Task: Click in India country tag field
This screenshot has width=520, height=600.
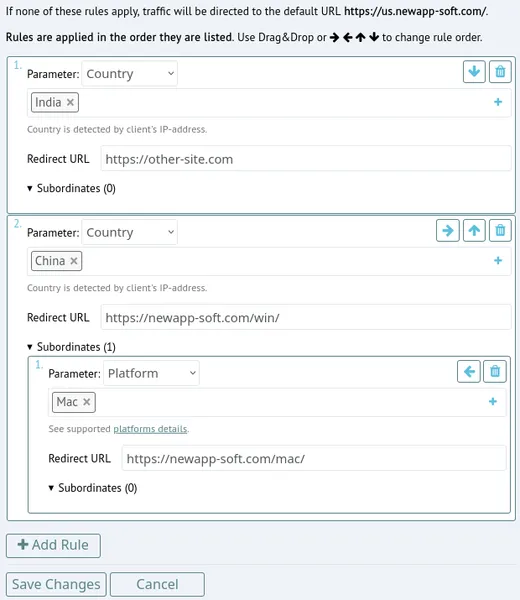Action: [269, 103]
